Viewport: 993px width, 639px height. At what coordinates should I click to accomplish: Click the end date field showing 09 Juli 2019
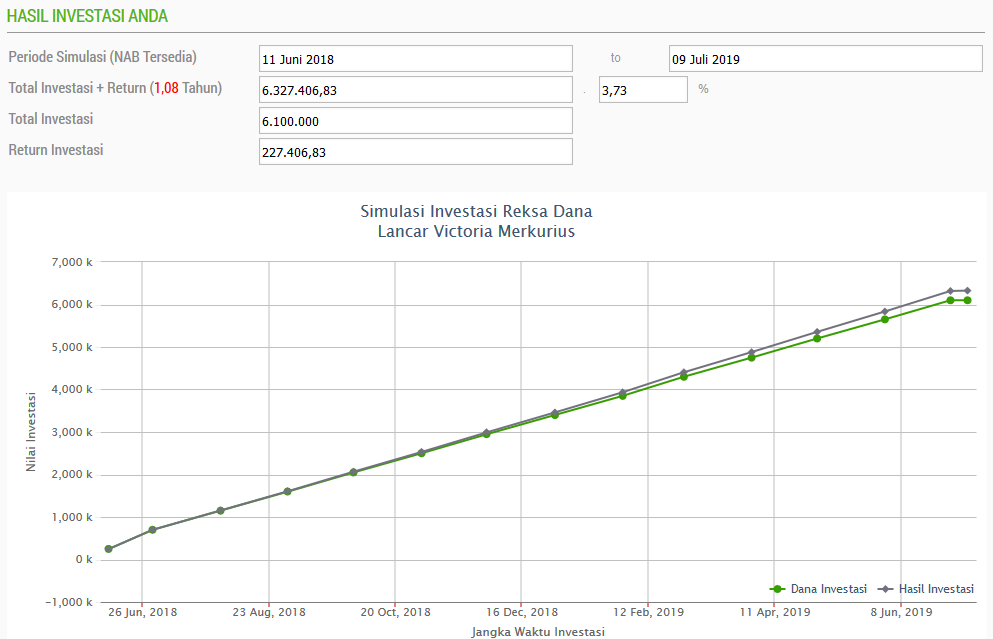(825, 59)
